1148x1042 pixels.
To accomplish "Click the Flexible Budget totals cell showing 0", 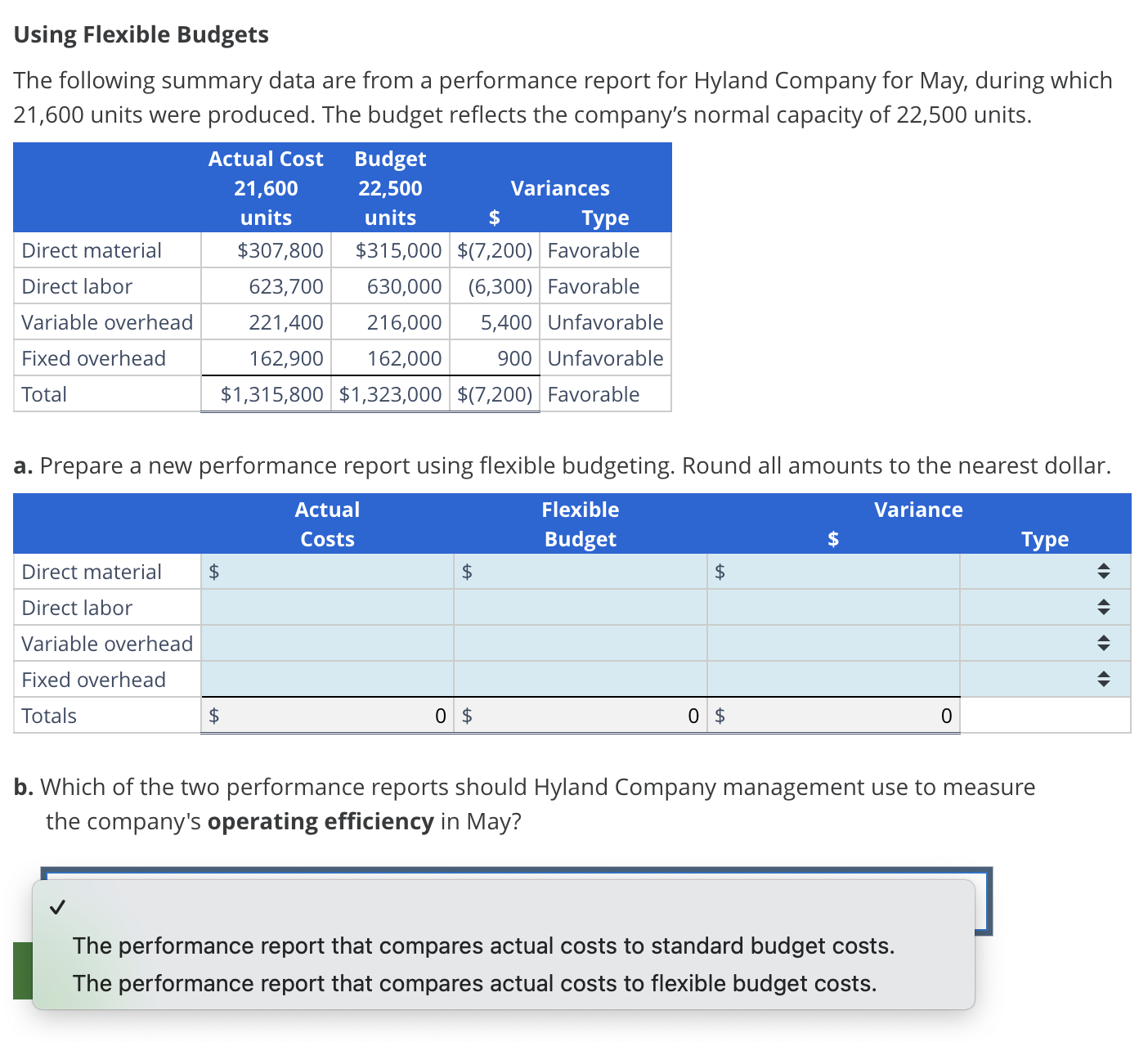I will click(x=581, y=715).
